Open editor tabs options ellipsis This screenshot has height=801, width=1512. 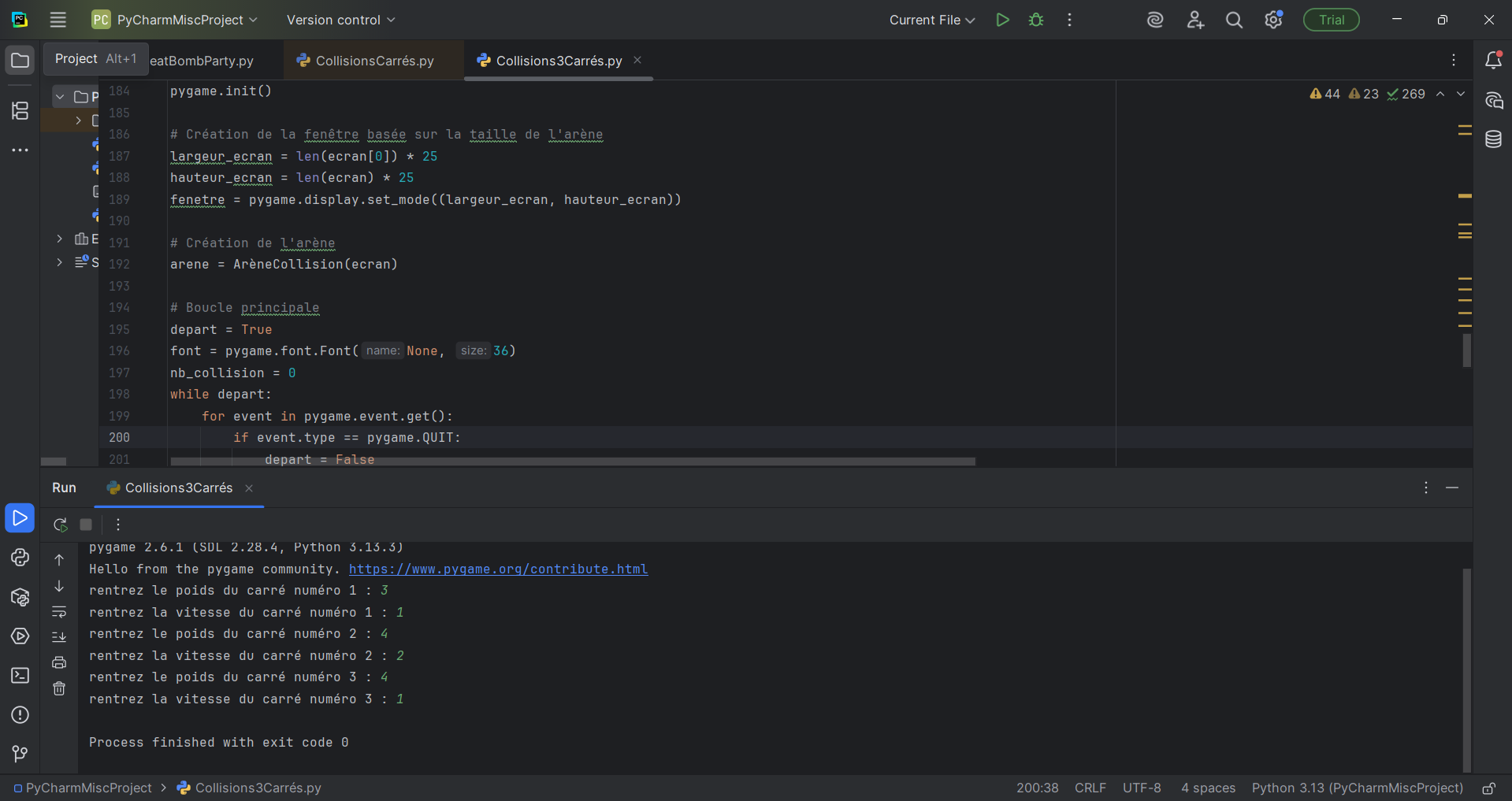pyautogui.click(x=1454, y=60)
